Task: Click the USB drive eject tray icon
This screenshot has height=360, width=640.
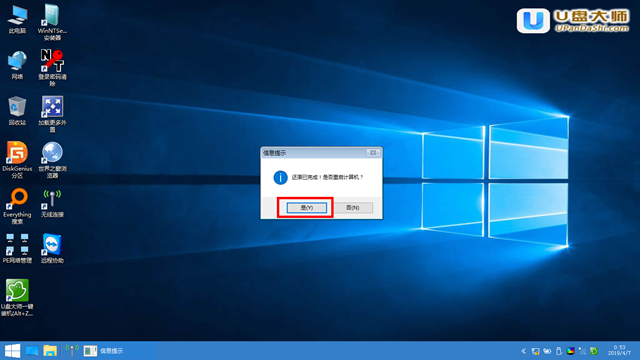Action: click(x=559, y=351)
